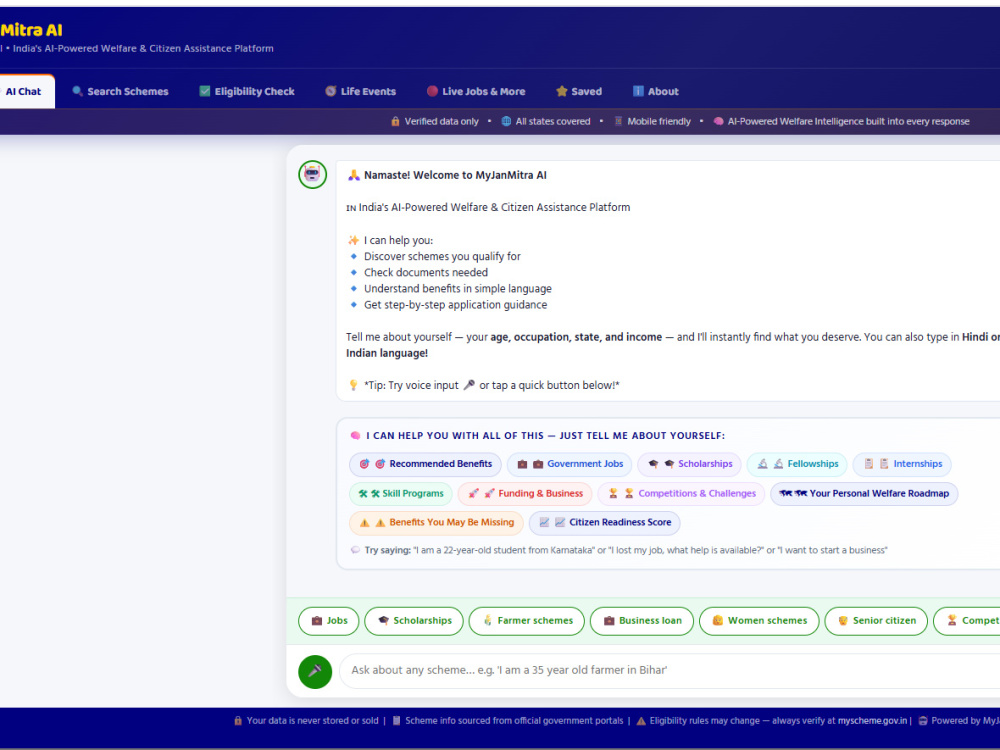
Task: Click the brain icon beside AI-Powered Welfare Intelligence
Action: pyautogui.click(x=718, y=121)
